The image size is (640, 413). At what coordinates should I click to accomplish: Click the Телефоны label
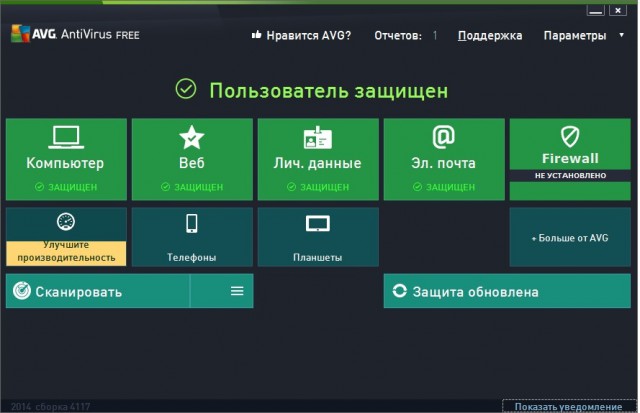coord(191,257)
